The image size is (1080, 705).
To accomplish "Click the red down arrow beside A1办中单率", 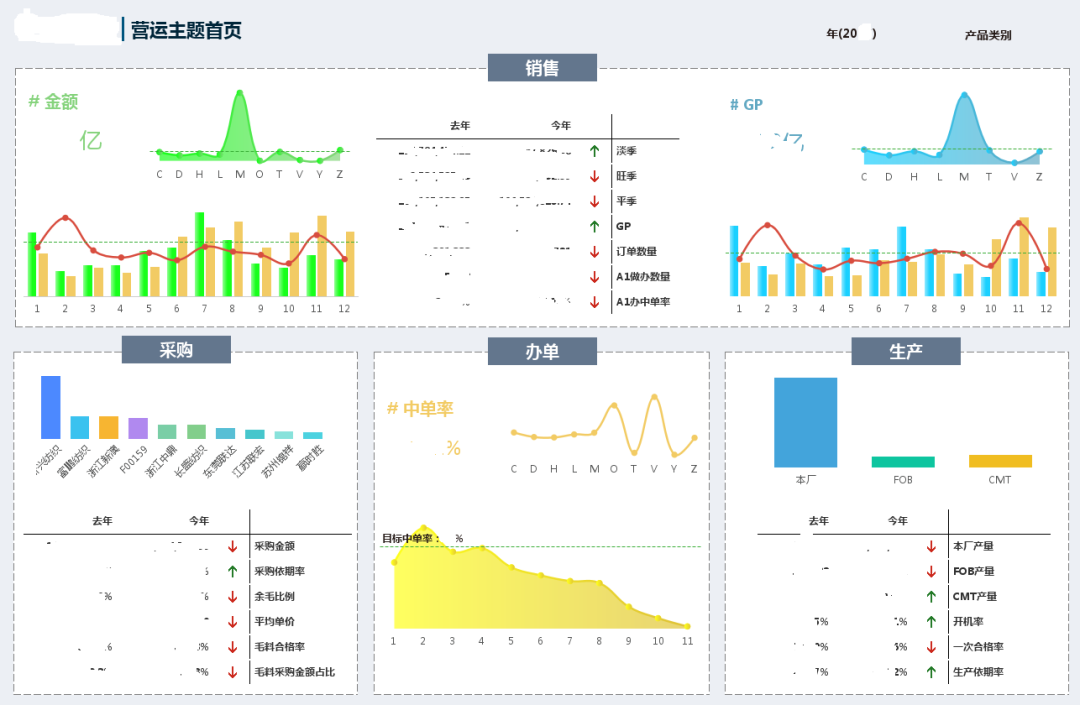I will click(594, 302).
